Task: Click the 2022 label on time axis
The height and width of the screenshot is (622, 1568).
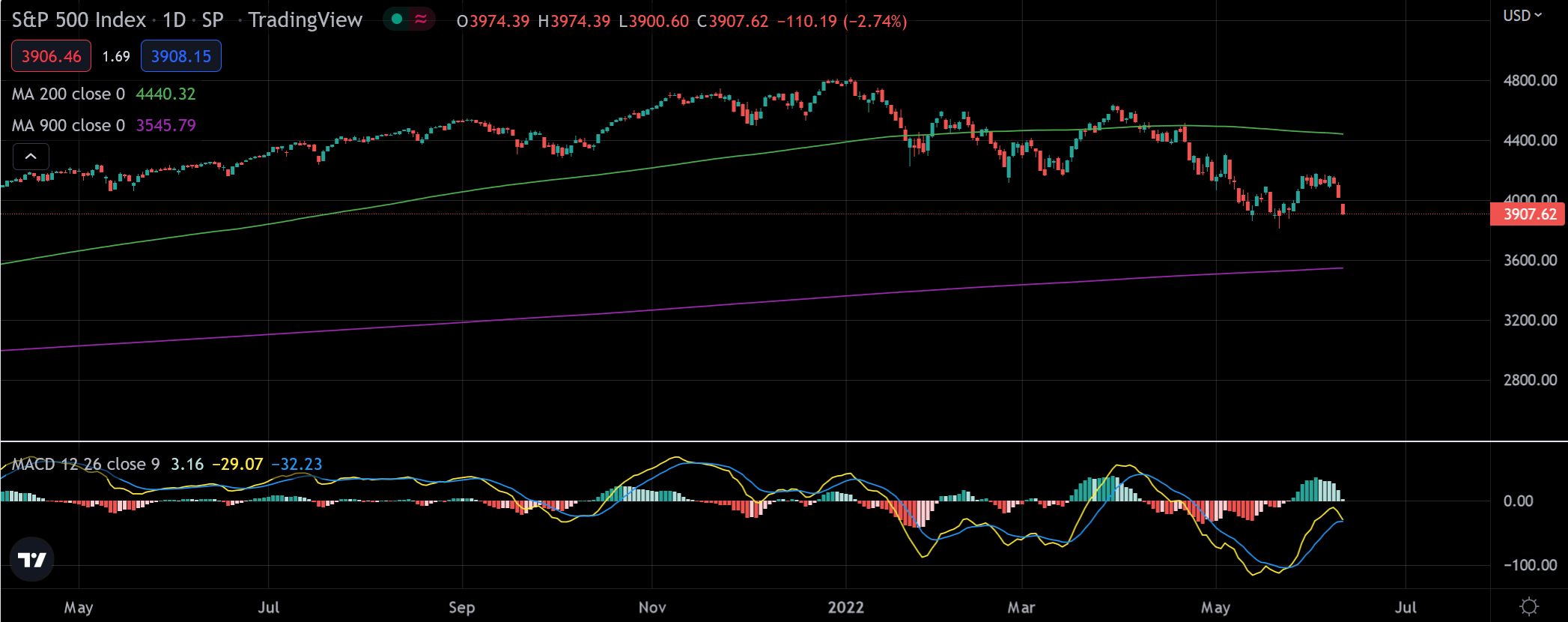Action: coord(846,608)
